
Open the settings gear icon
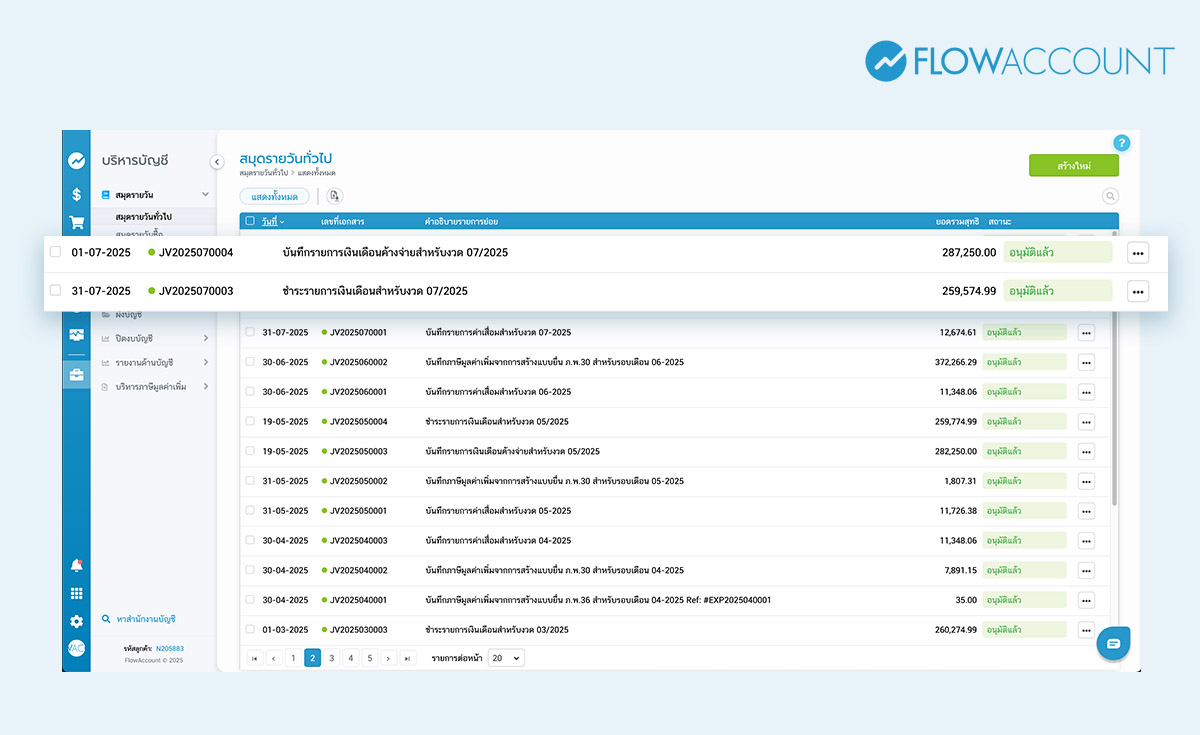click(x=76, y=621)
